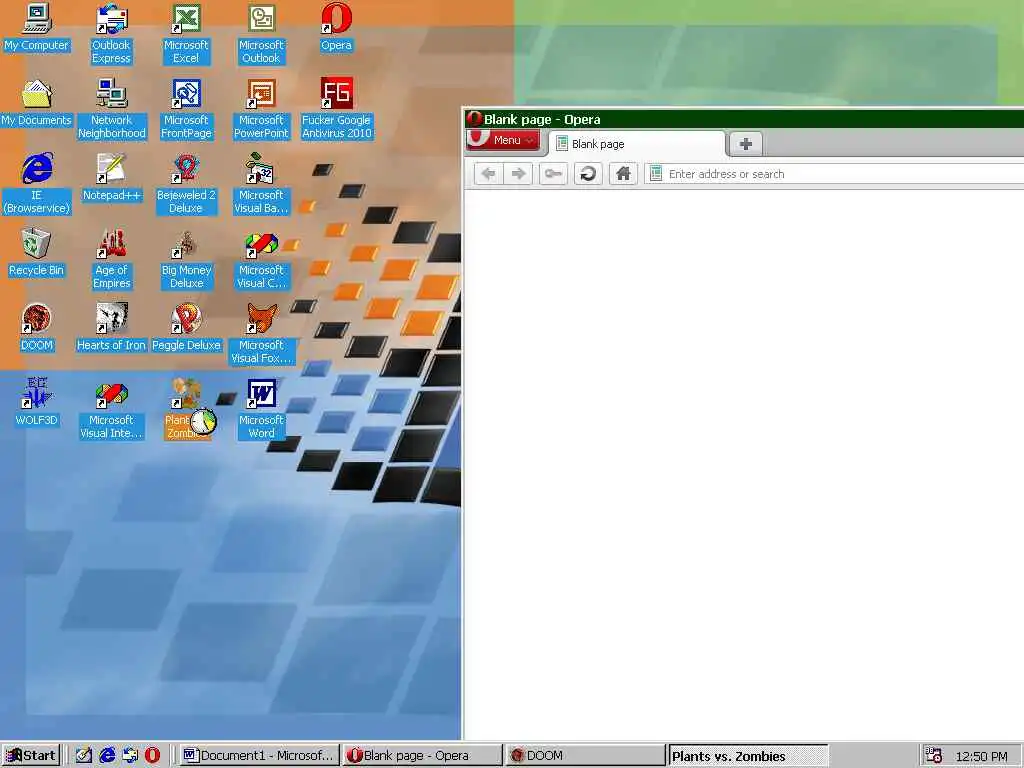Image resolution: width=1024 pixels, height=768 pixels.
Task: Focus the Enter address or search field
Action: coord(834,174)
